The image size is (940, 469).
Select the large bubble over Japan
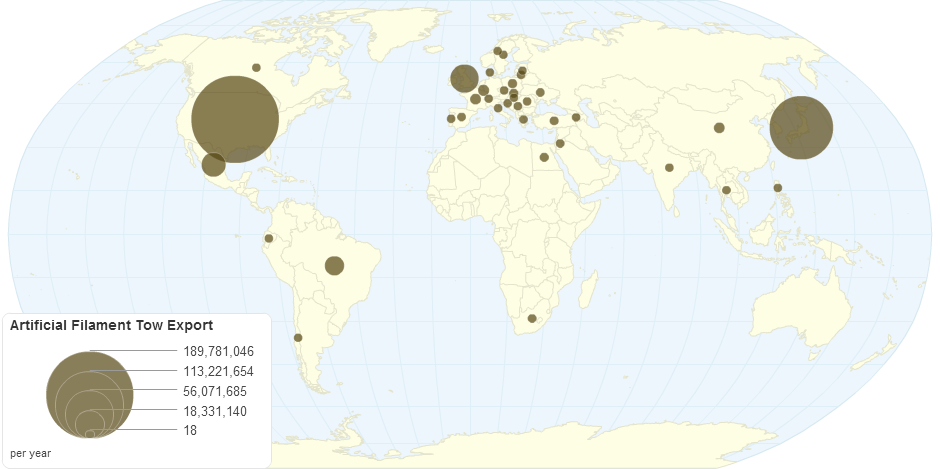pos(801,127)
